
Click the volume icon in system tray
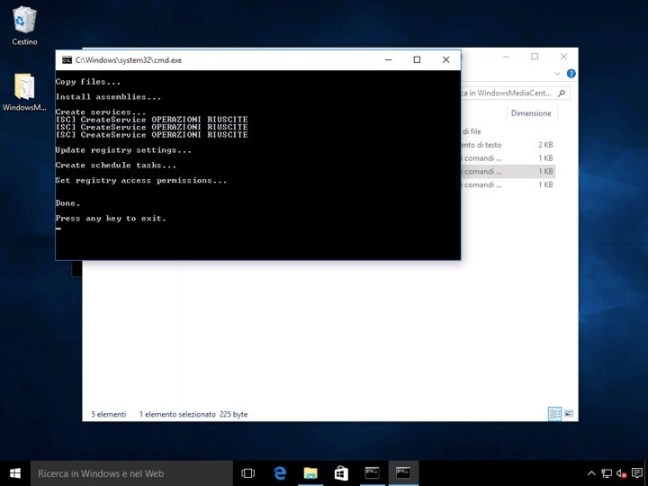620,473
